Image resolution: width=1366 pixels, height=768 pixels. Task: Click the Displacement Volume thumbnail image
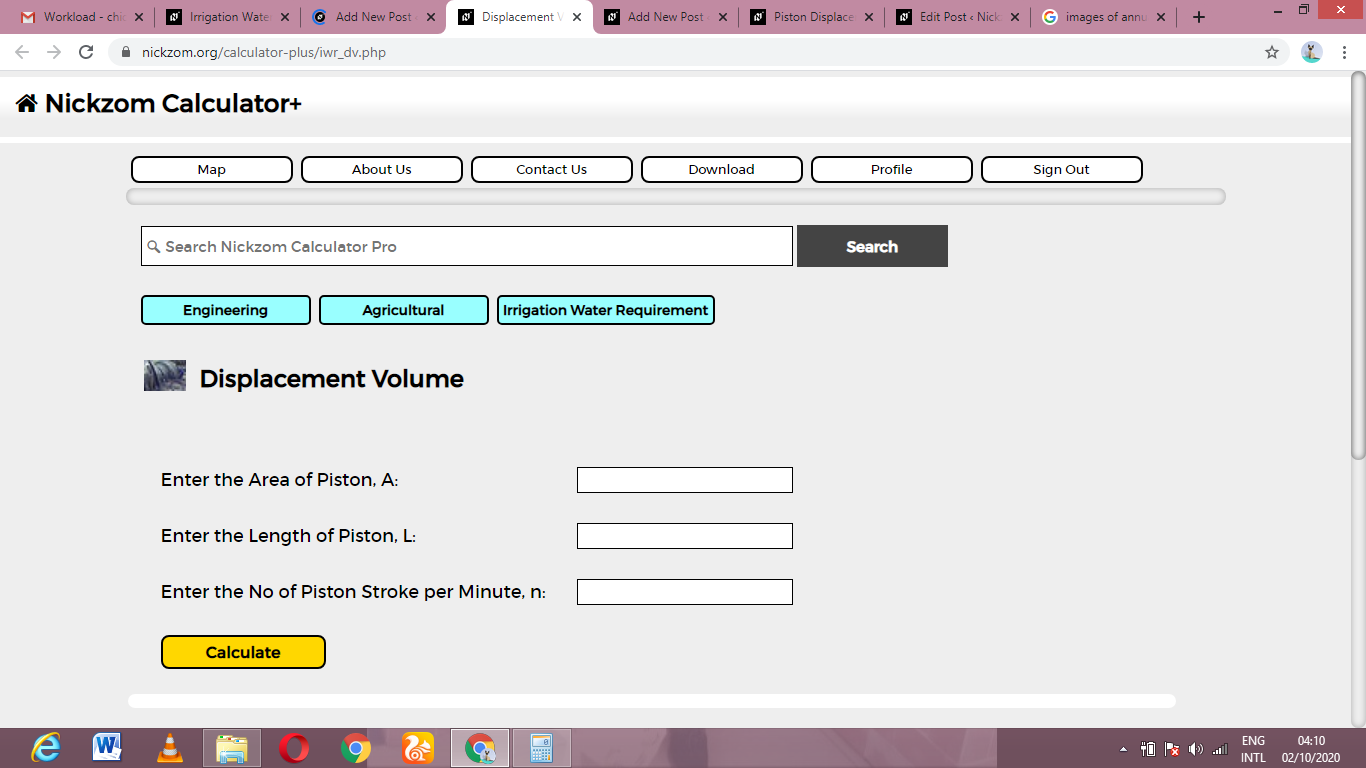click(165, 375)
